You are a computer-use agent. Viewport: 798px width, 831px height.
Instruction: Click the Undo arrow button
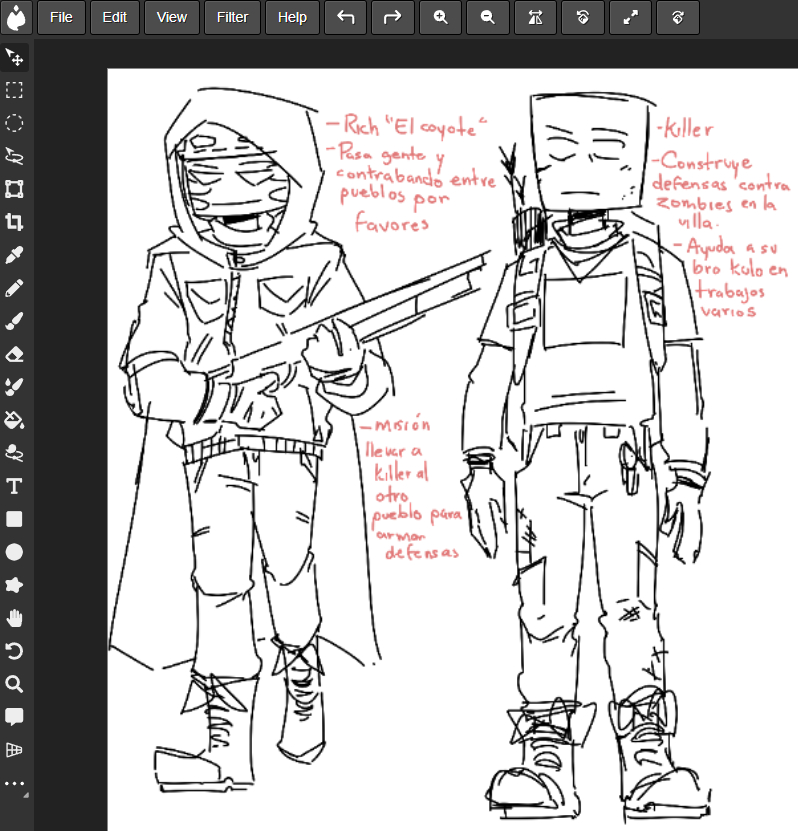pos(346,17)
